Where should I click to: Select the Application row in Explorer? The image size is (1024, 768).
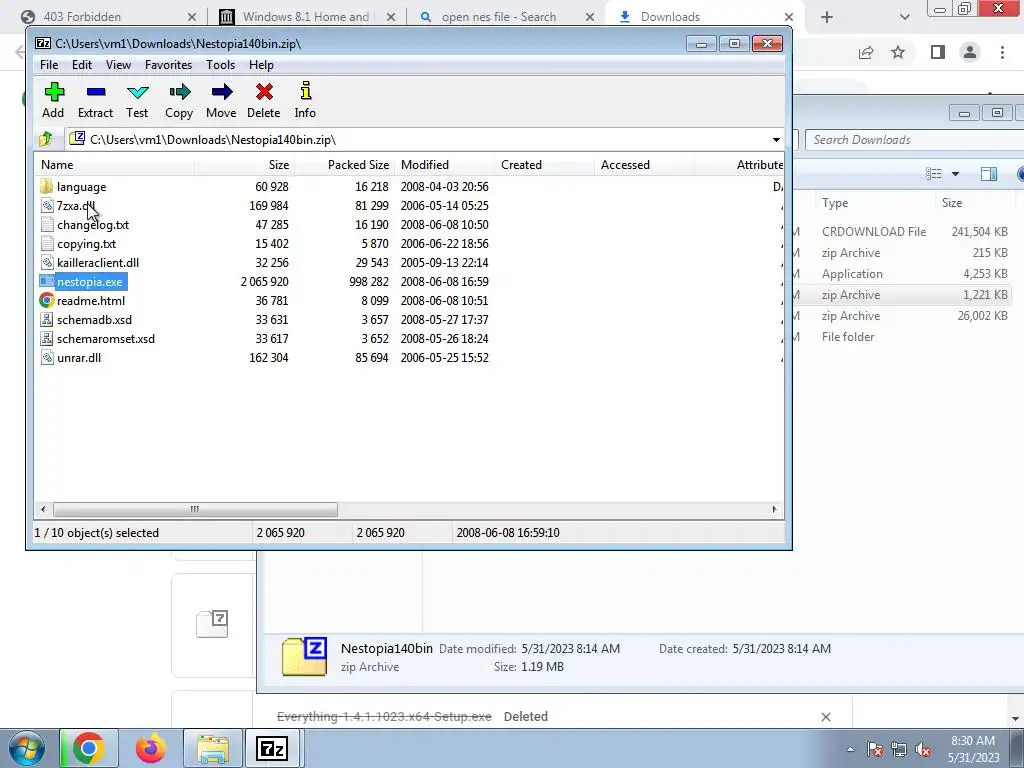901,274
